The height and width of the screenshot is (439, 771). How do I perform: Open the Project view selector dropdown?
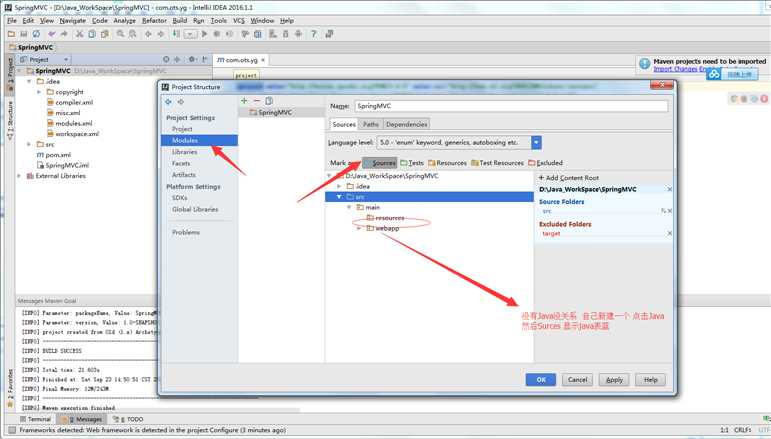pos(44,59)
